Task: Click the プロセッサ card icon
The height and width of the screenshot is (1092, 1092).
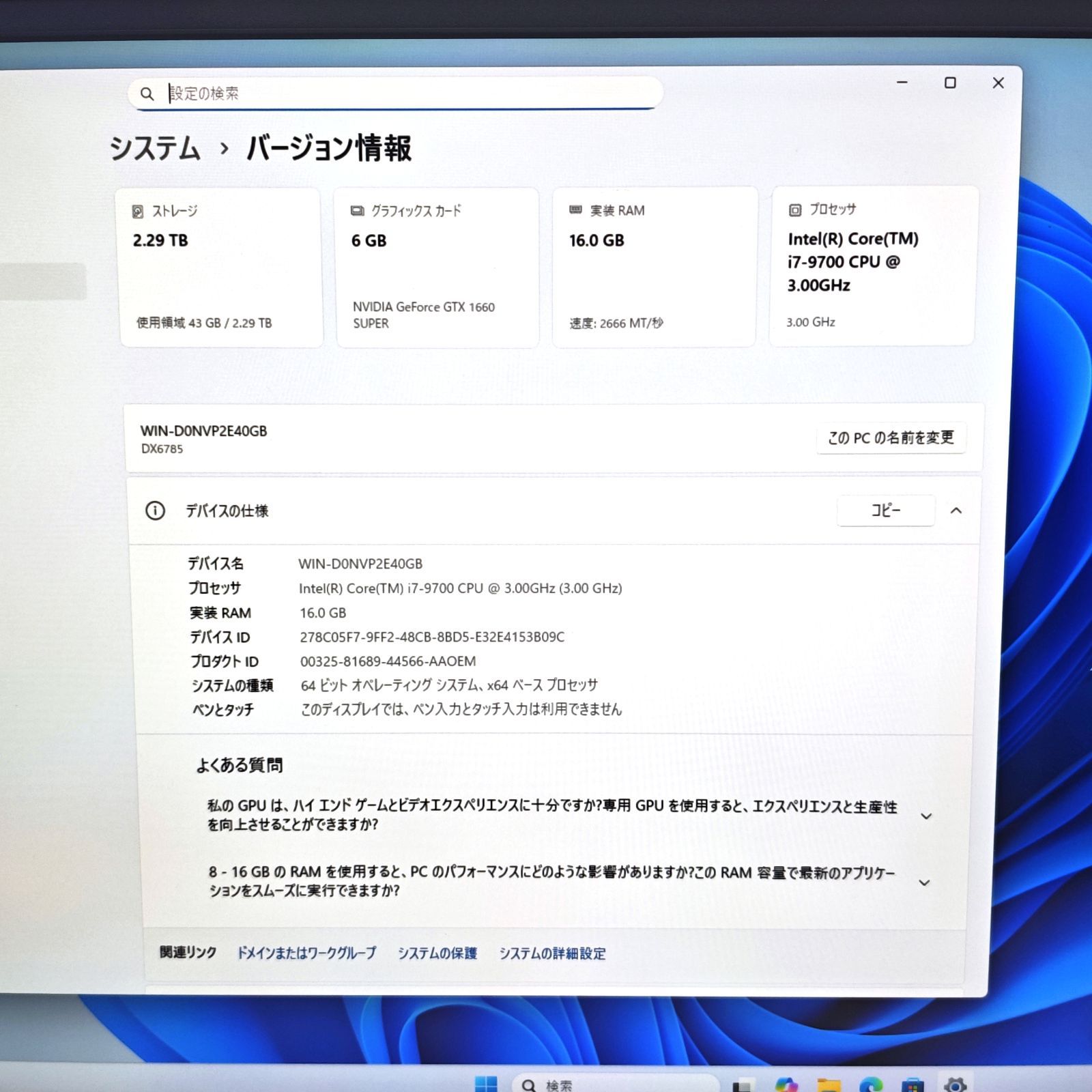Action: click(795, 210)
